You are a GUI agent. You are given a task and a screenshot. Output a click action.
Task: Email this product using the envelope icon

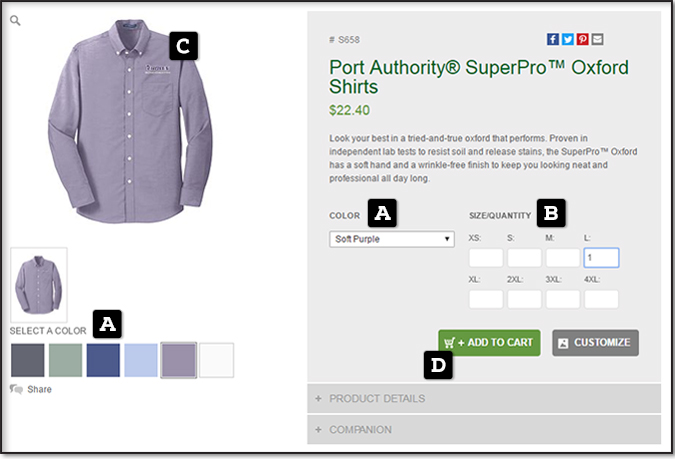click(597, 39)
